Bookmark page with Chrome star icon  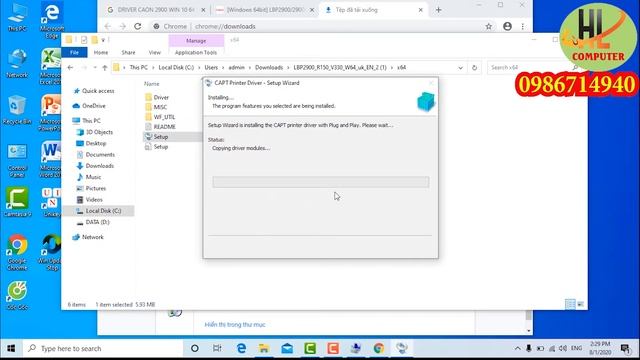point(489,27)
